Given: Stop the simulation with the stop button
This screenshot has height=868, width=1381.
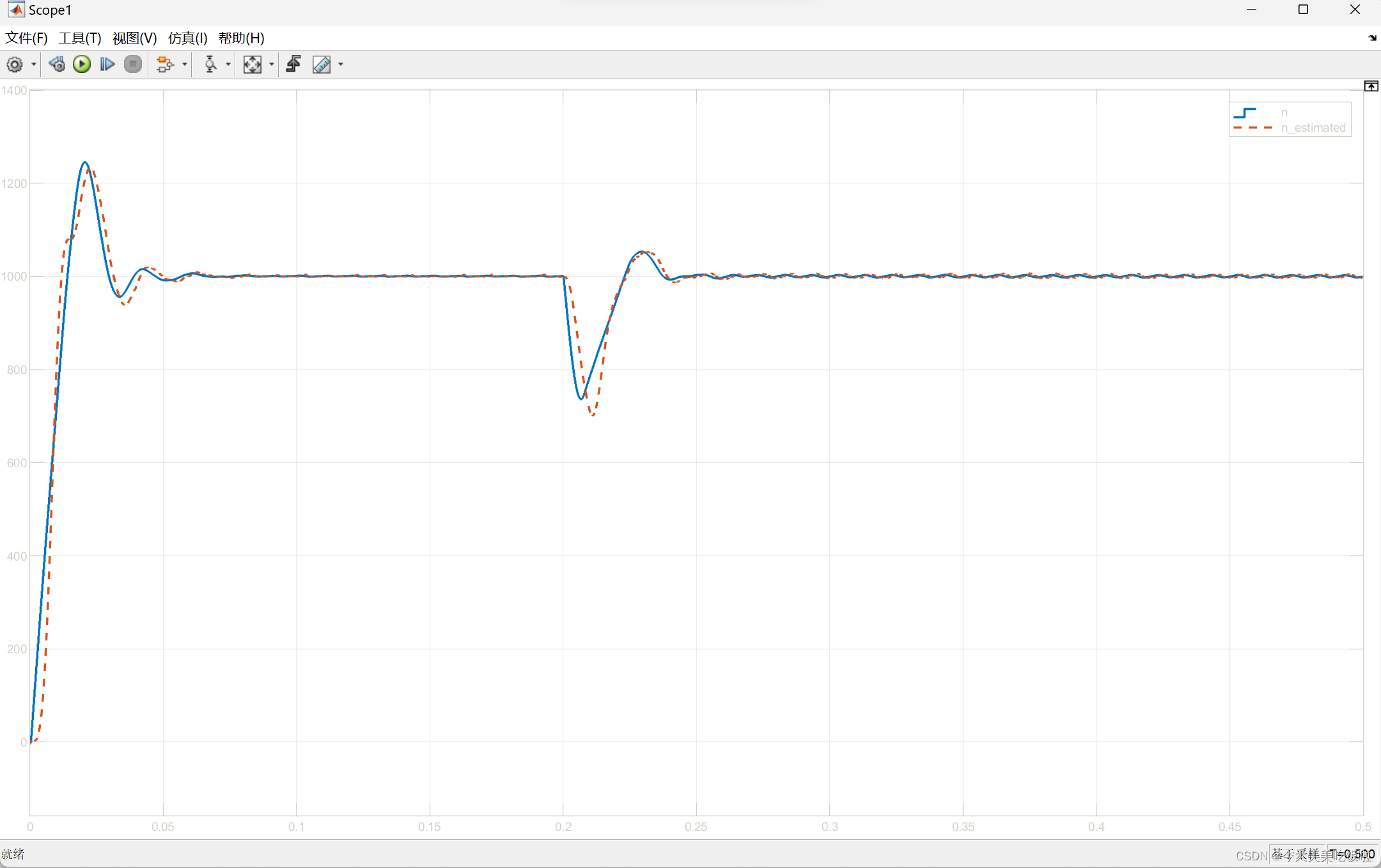Looking at the screenshot, I should (x=133, y=65).
